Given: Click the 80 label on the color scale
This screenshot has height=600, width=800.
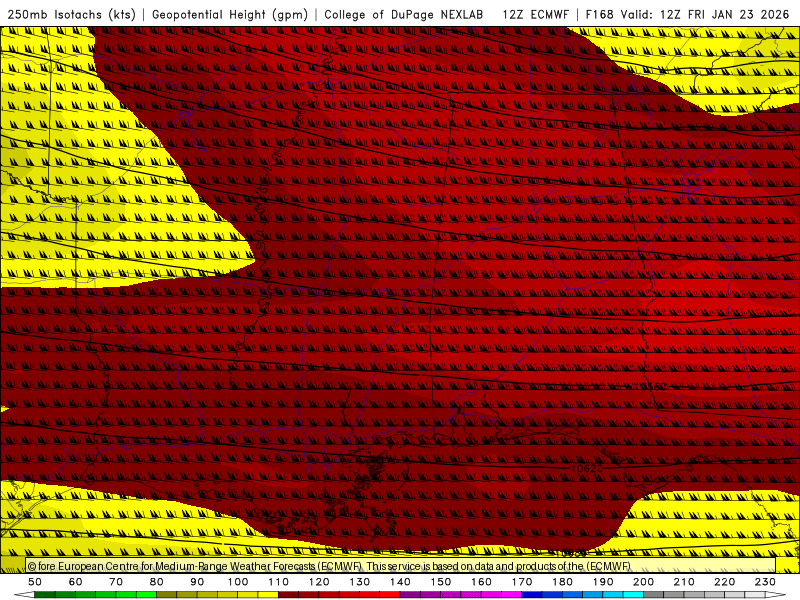Looking at the screenshot, I should (157, 582).
